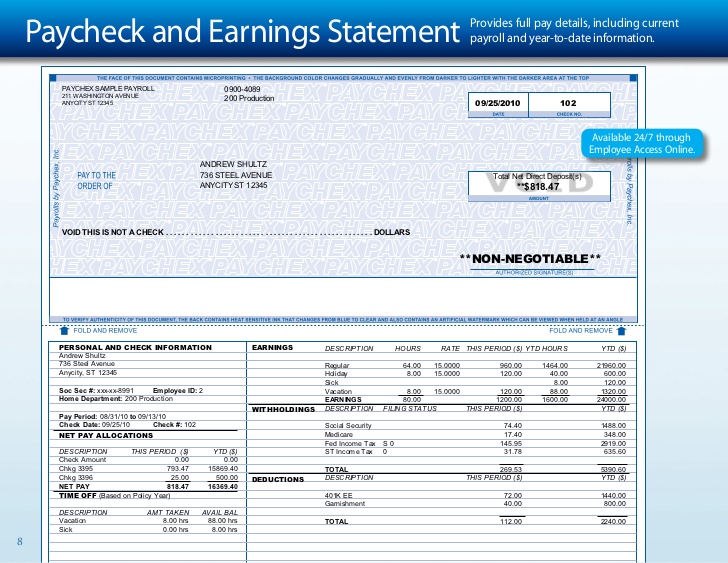This screenshot has height=563, width=728.
Task: Click 'Check Date: 09/25/10' entry
Action: coord(94,425)
